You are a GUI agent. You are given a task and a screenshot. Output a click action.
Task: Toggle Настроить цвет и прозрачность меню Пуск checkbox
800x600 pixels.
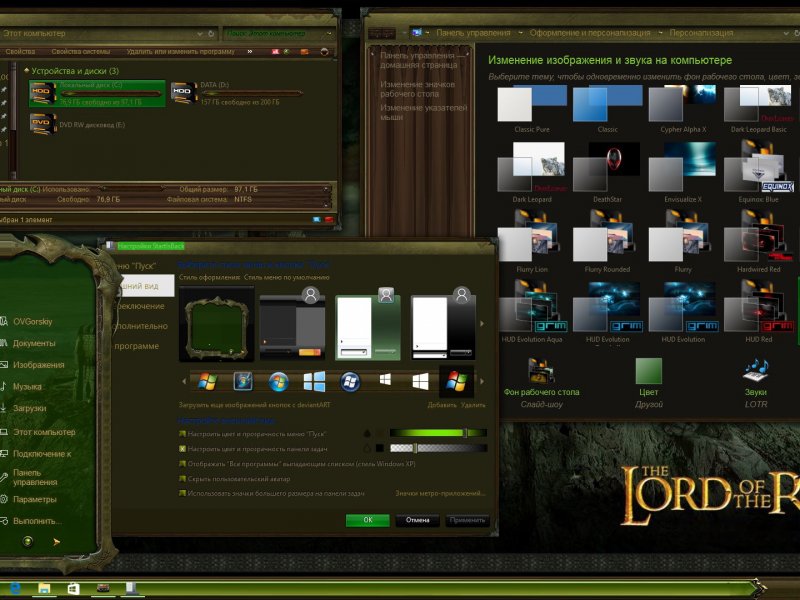click(182, 434)
